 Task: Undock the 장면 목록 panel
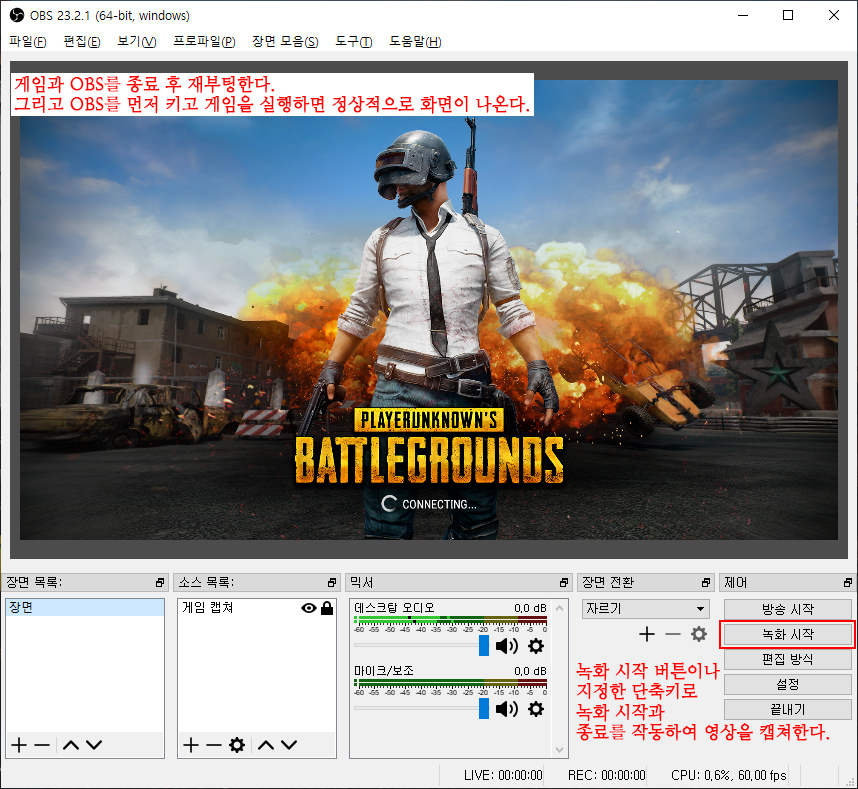click(160, 583)
